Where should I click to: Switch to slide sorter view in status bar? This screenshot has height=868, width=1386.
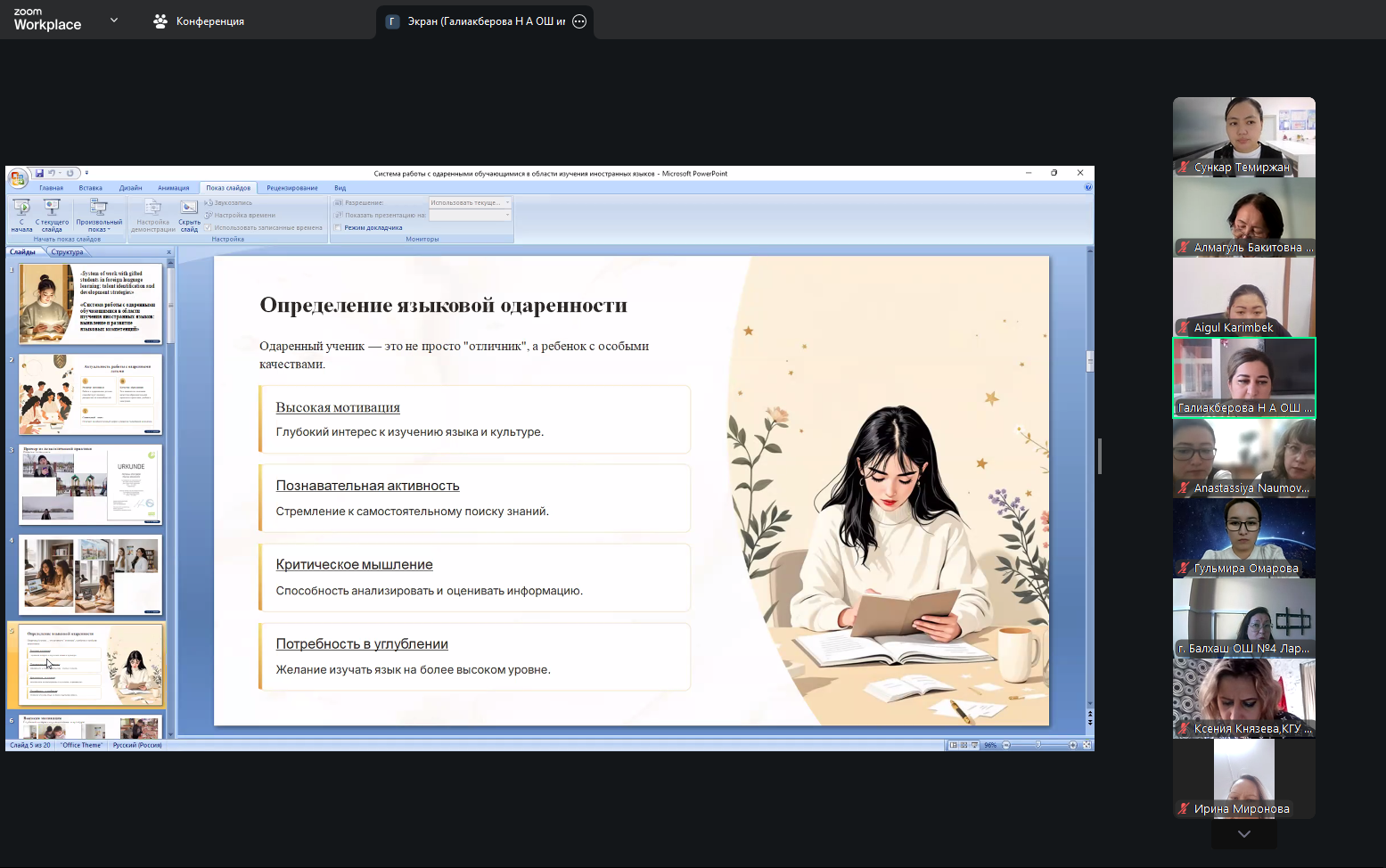point(964,745)
